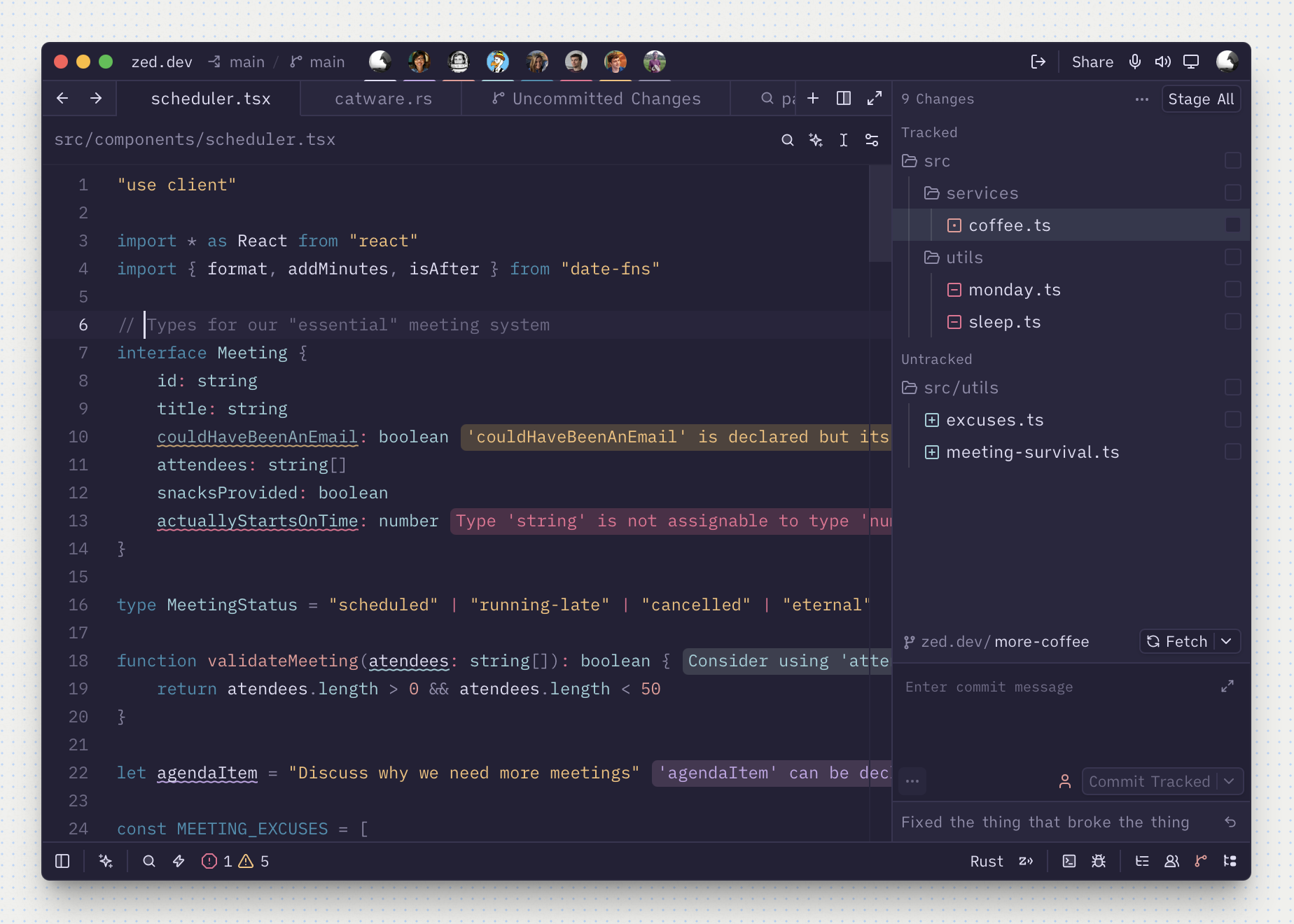Open the Uncommitted Changes tab
This screenshot has width=1294, height=924.
tap(596, 99)
